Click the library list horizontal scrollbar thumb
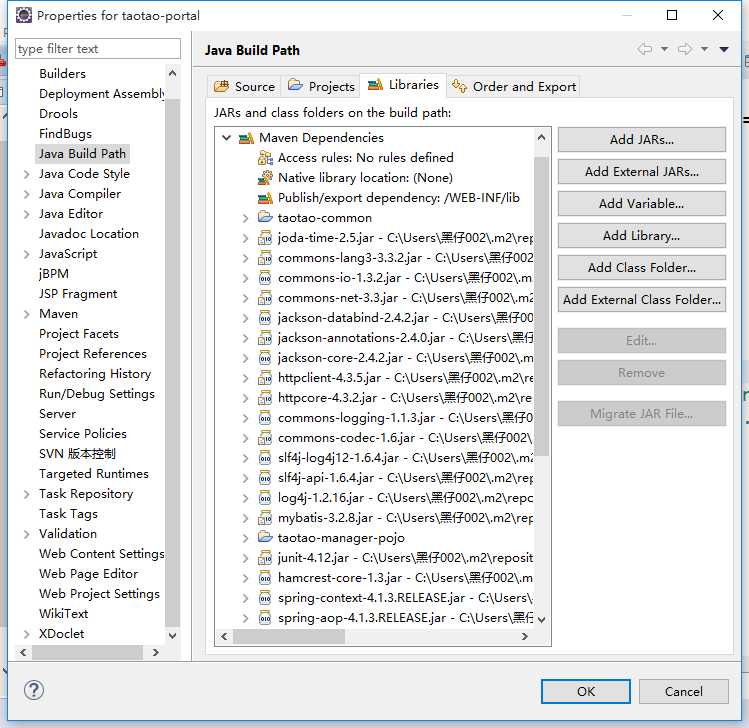The height and width of the screenshot is (728, 749). [x=289, y=636]
